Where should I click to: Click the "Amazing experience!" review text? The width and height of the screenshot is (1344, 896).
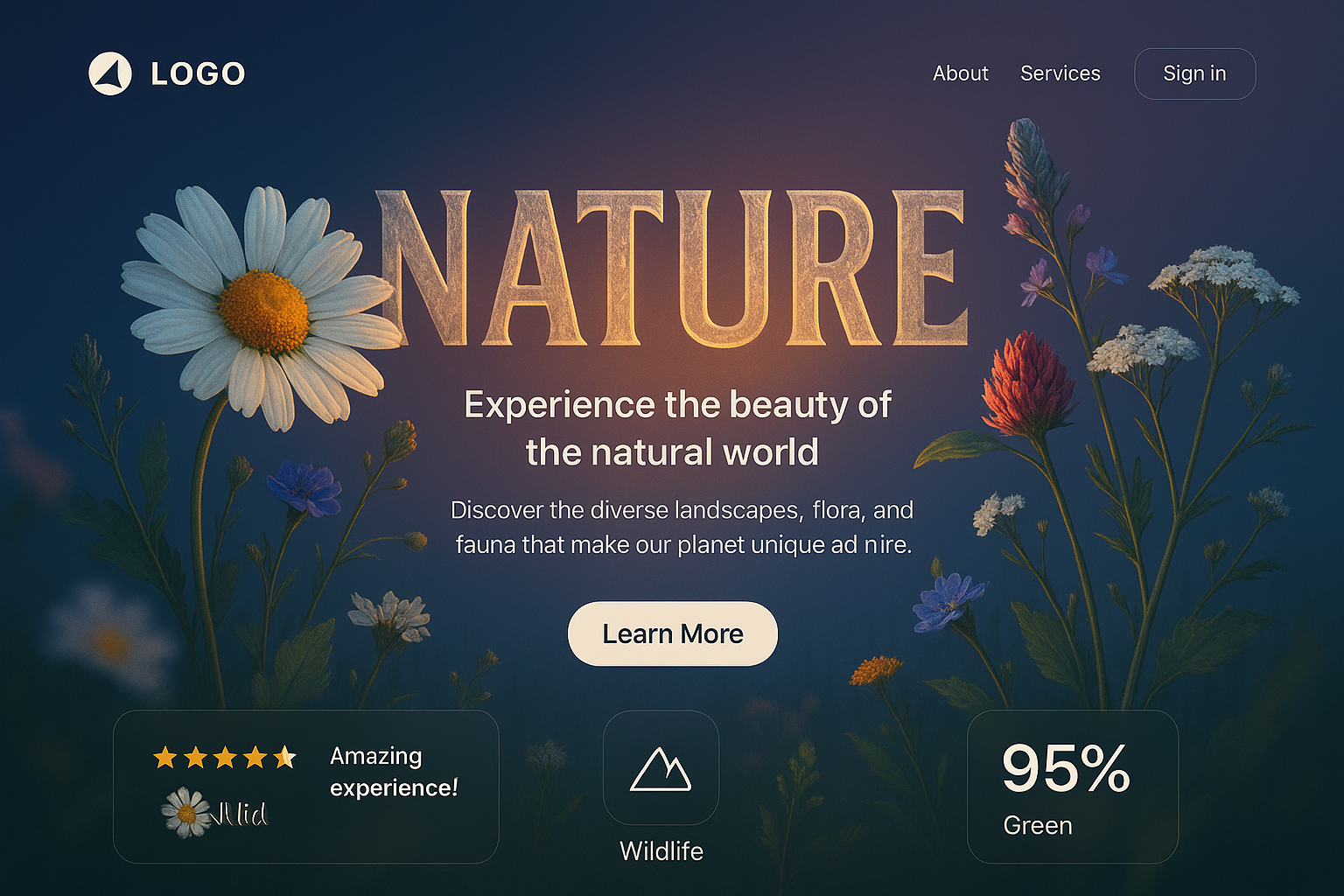click(x=393, y=772)
